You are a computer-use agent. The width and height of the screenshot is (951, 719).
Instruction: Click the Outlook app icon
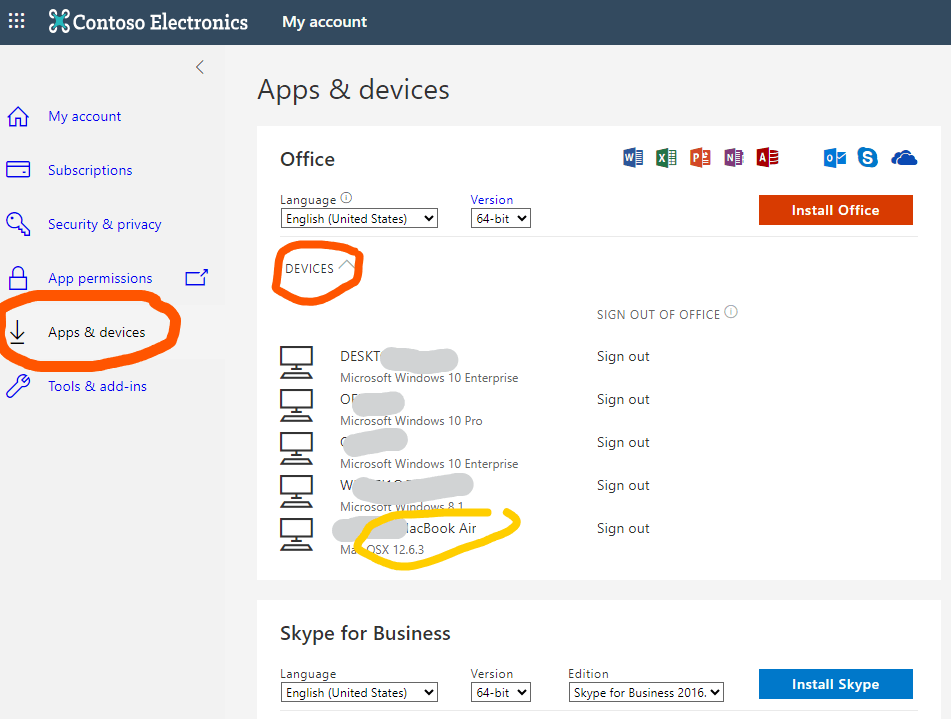[x=835, y=158]
